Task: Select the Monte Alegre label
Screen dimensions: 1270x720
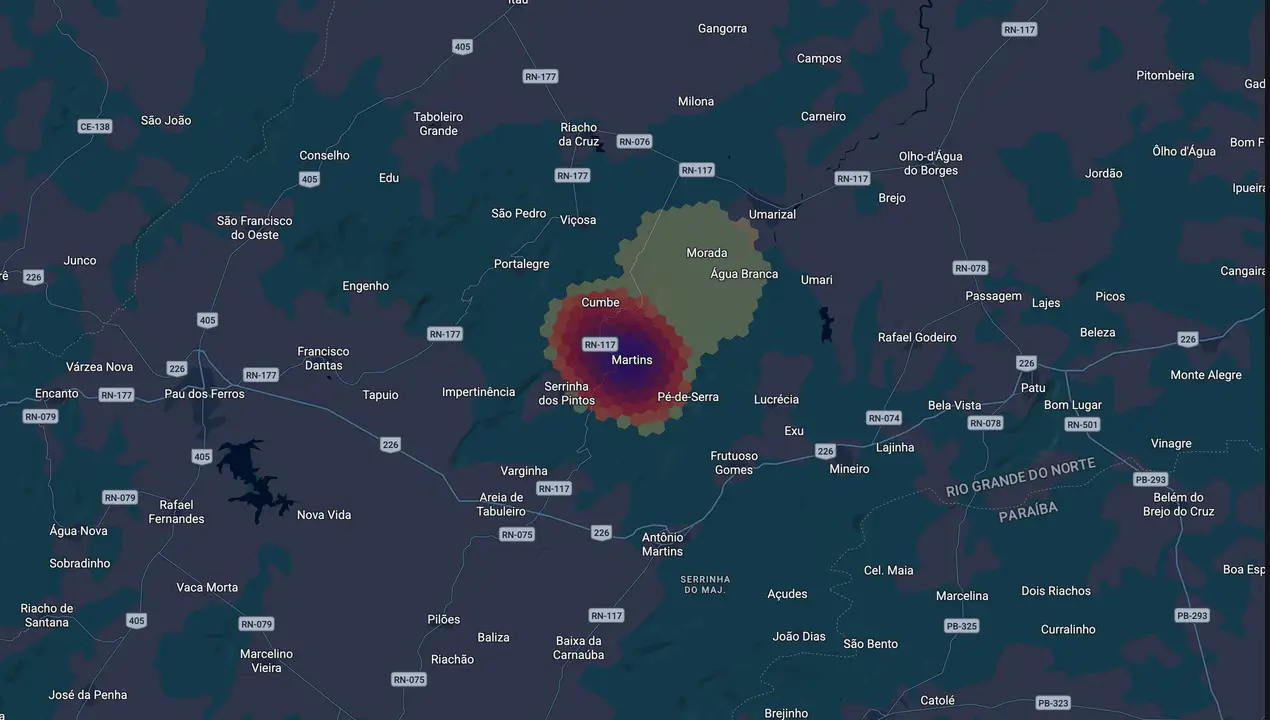Action: click(x=1206, y=375)
